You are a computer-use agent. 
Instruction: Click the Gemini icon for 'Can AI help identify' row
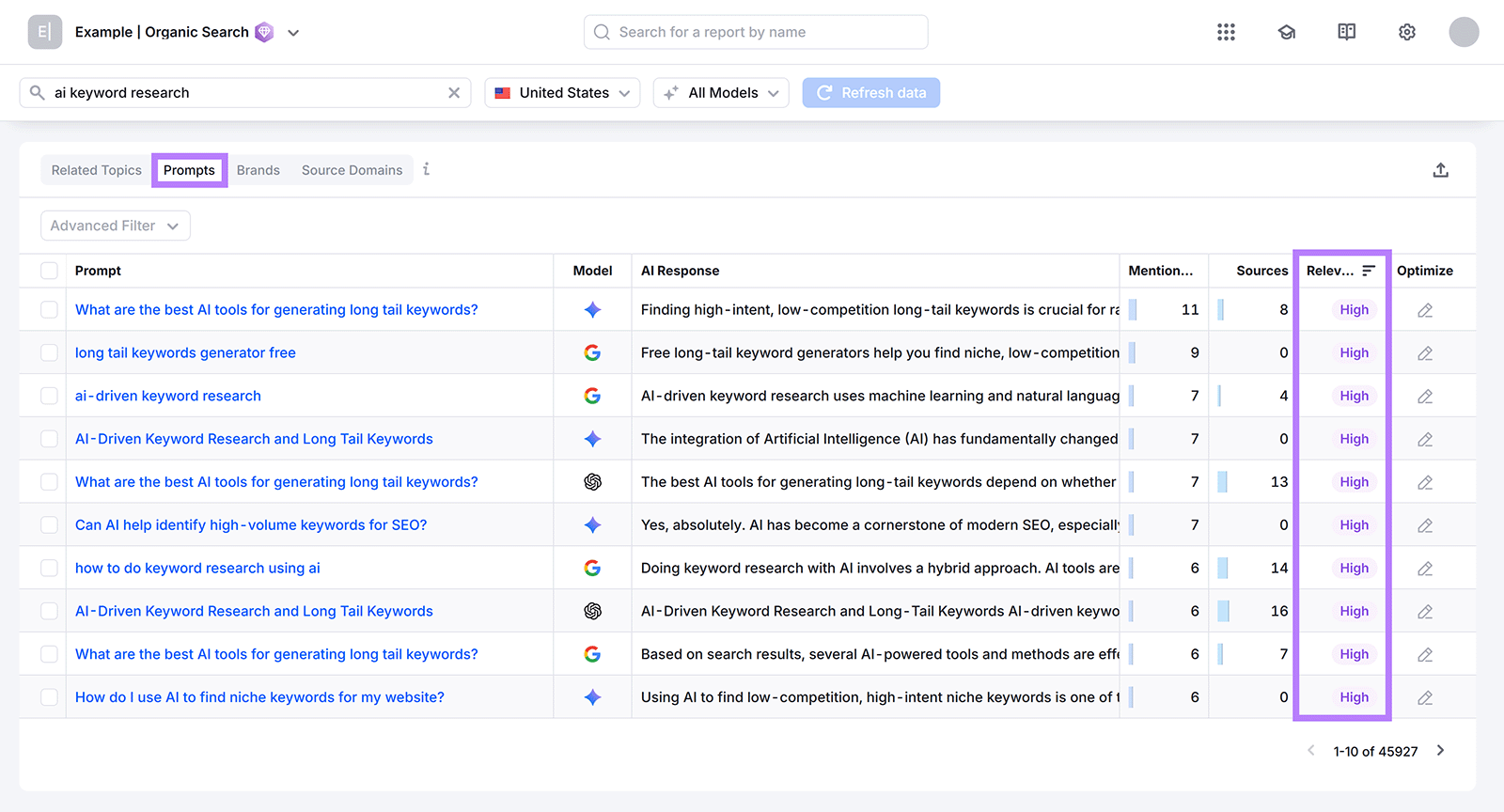pyautogui.click(x=592, y=524)
